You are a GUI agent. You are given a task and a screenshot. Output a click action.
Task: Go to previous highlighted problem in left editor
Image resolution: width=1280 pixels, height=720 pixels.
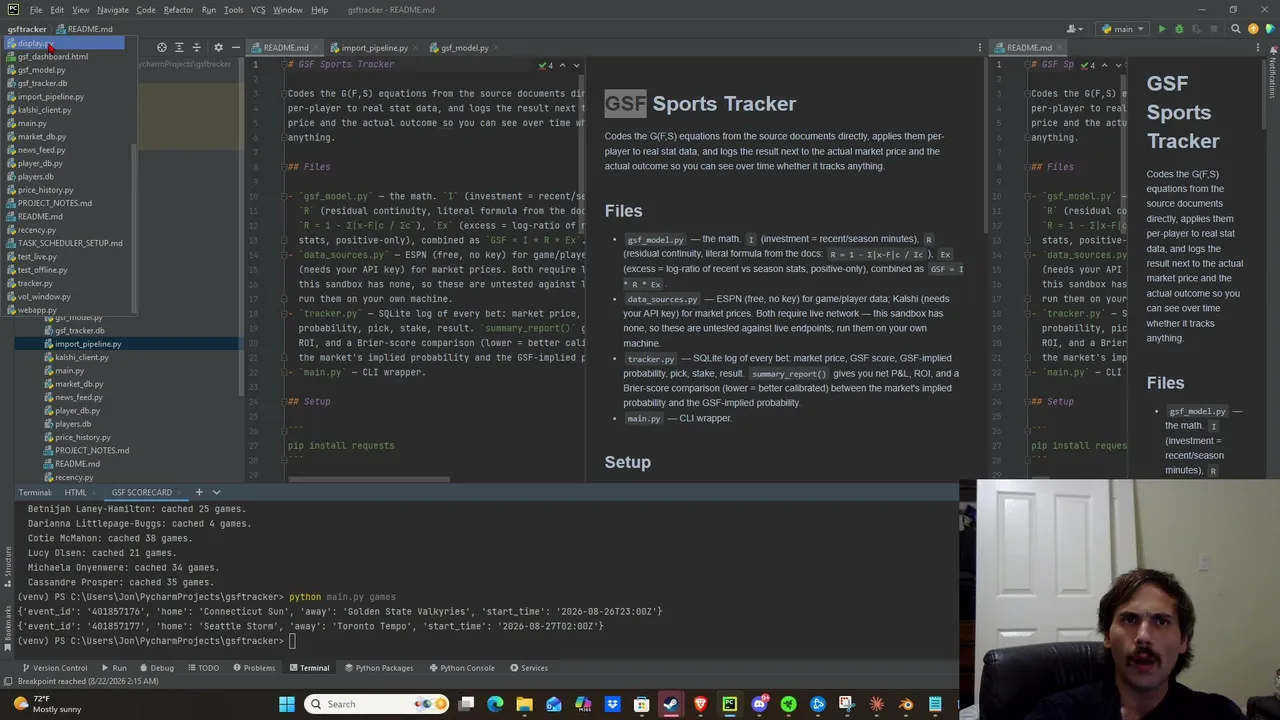pyautogui.click(x=562, y=65)
